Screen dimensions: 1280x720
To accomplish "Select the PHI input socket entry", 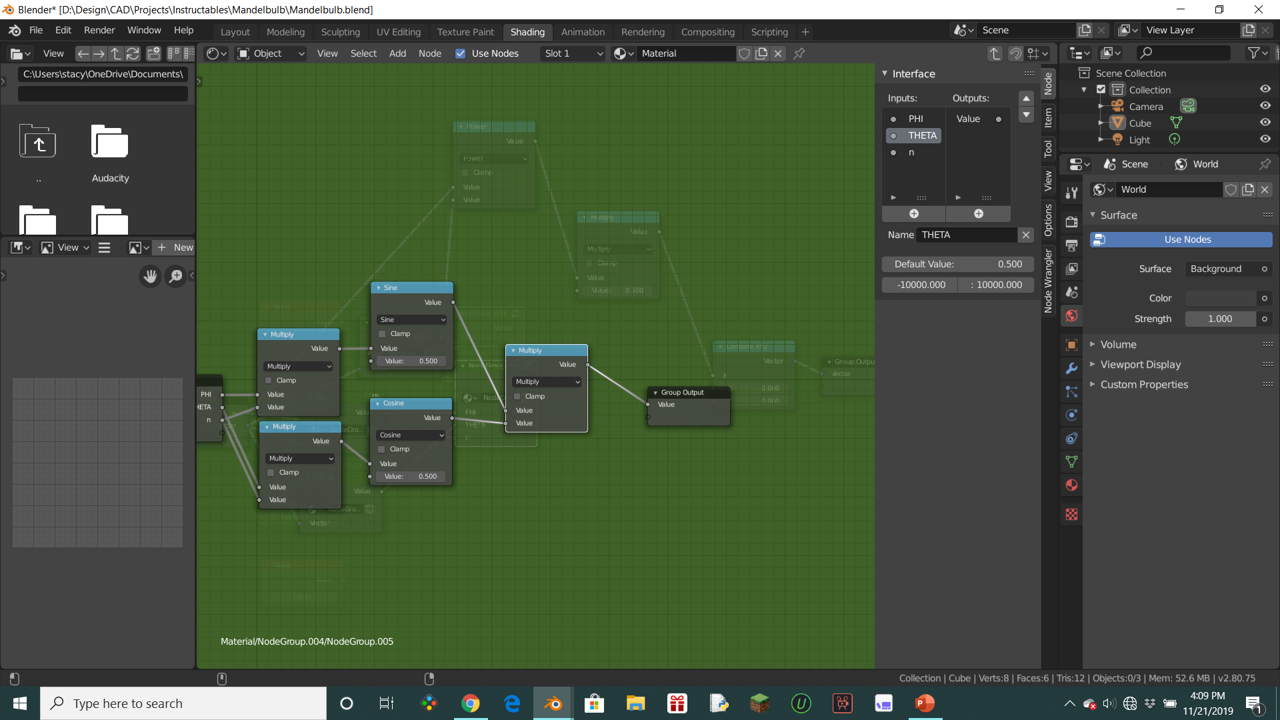I will 914,119.
